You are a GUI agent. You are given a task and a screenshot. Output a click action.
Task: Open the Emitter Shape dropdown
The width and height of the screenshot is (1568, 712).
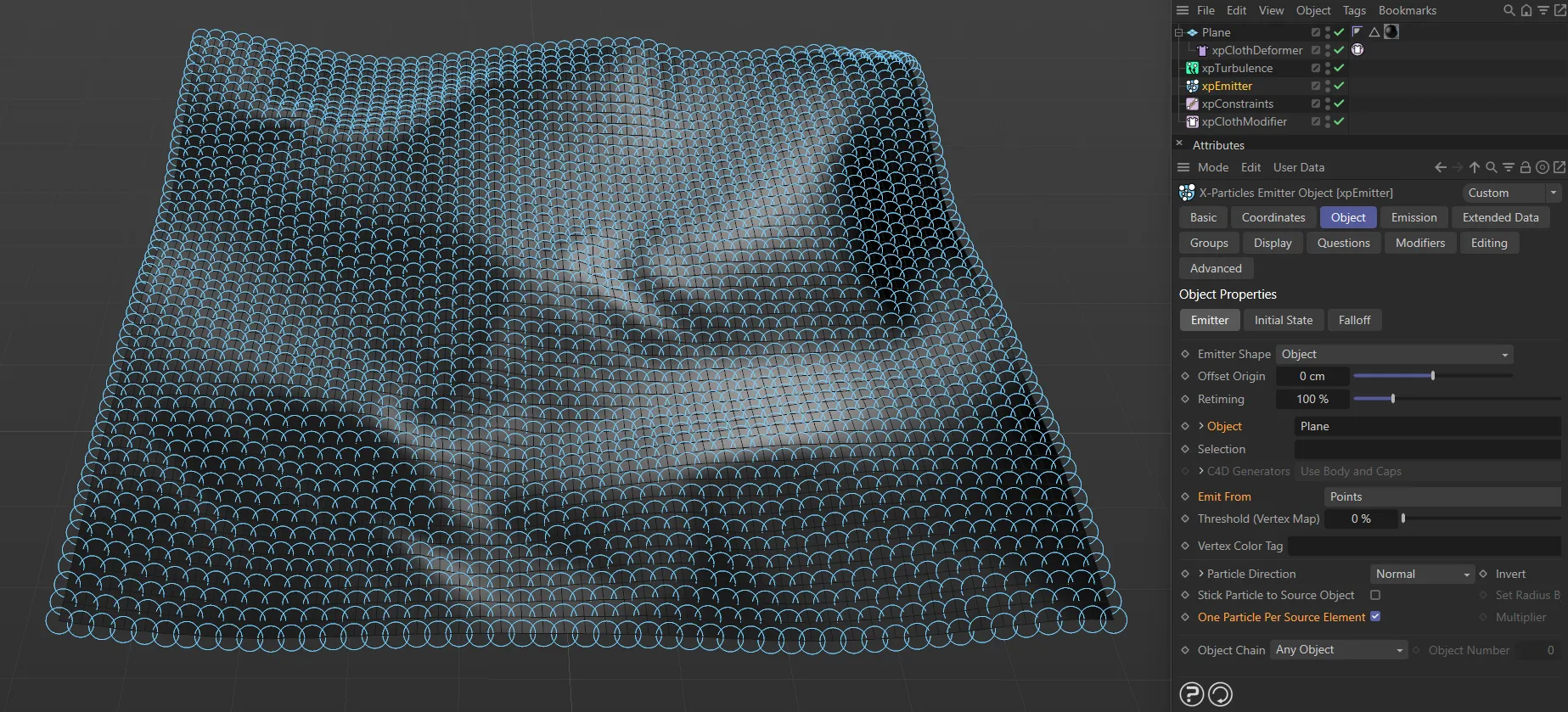[1395, 354]
